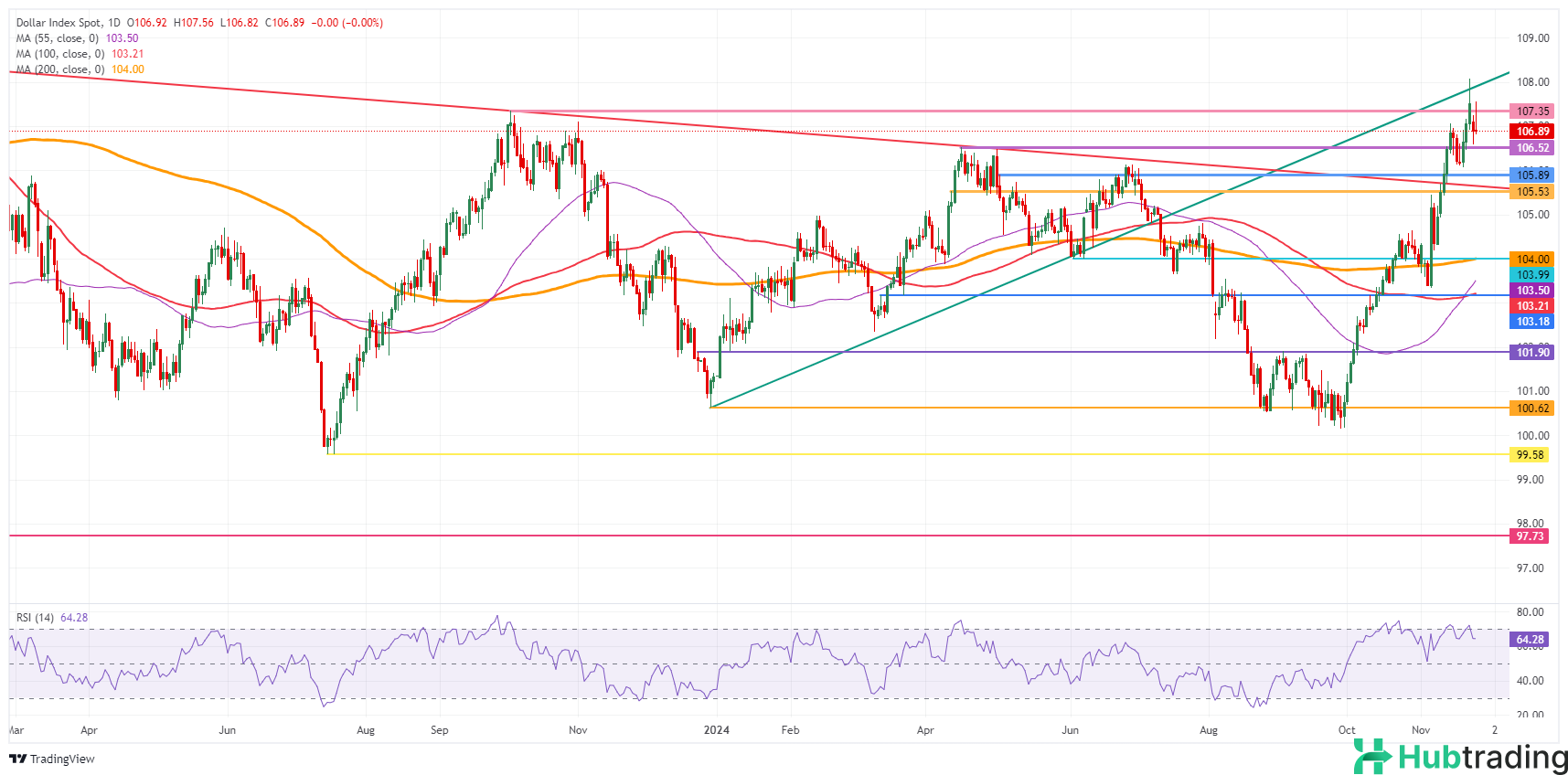
Task: Click the blue 105.89 price label
Action: pos(1532,175)
